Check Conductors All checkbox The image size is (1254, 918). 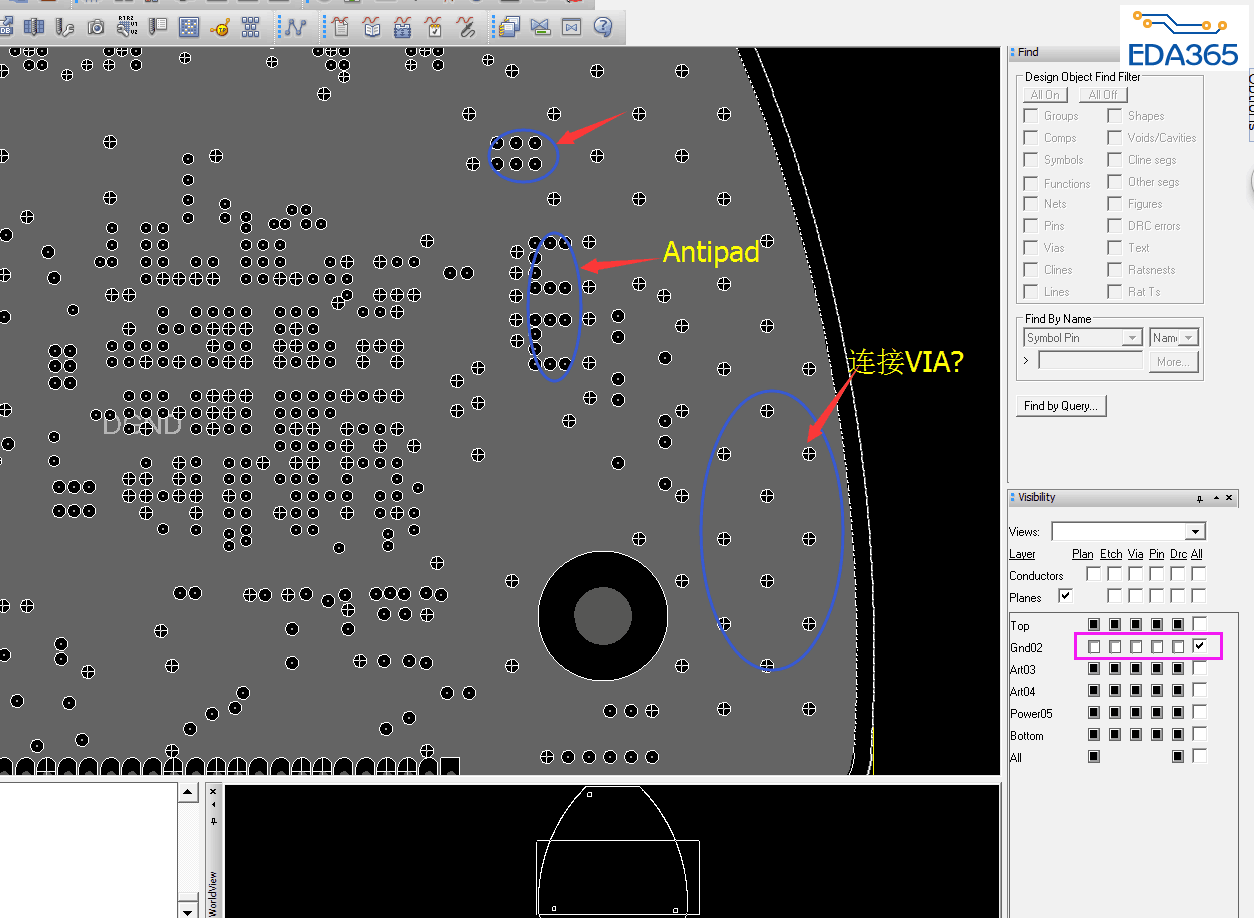[x=1199, y=574]
